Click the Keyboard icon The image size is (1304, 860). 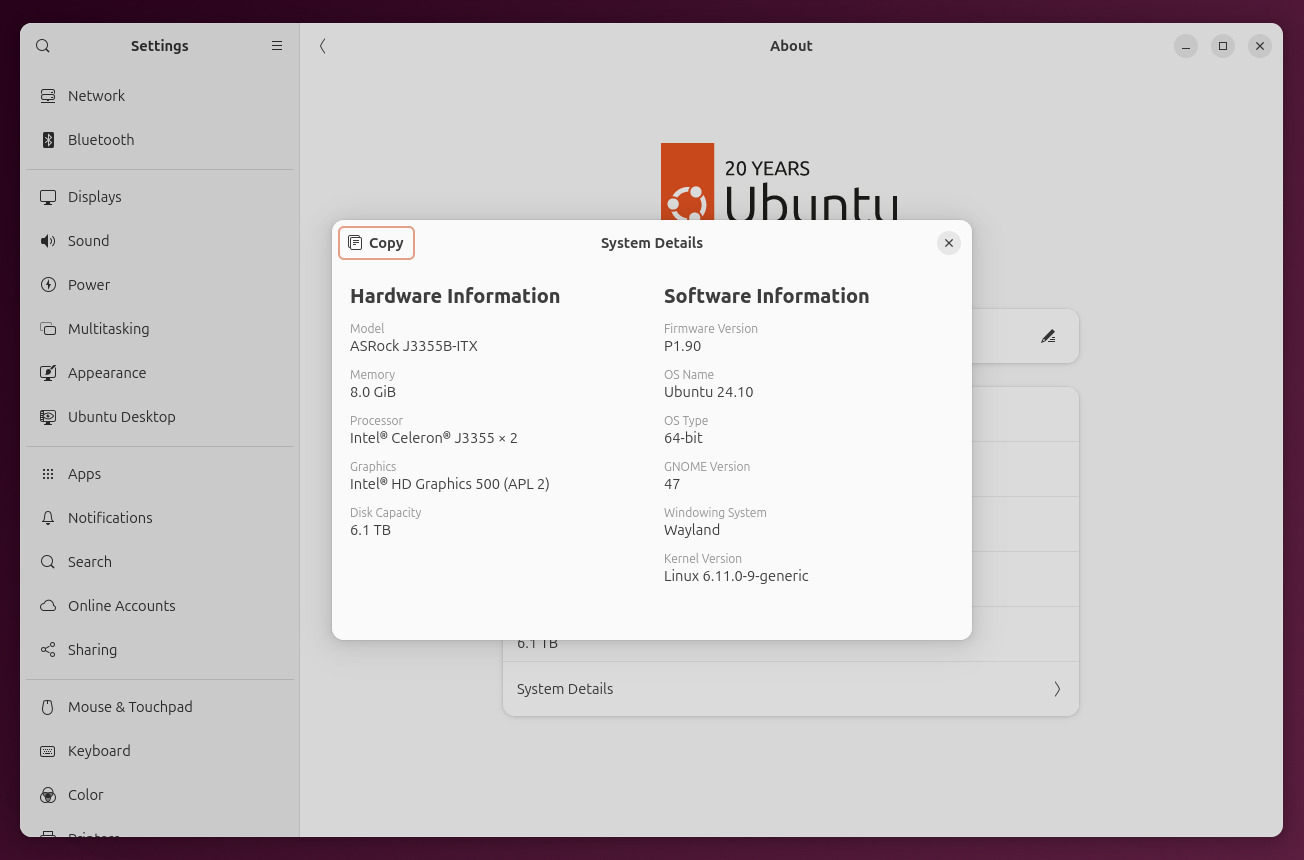coord(48,751)
